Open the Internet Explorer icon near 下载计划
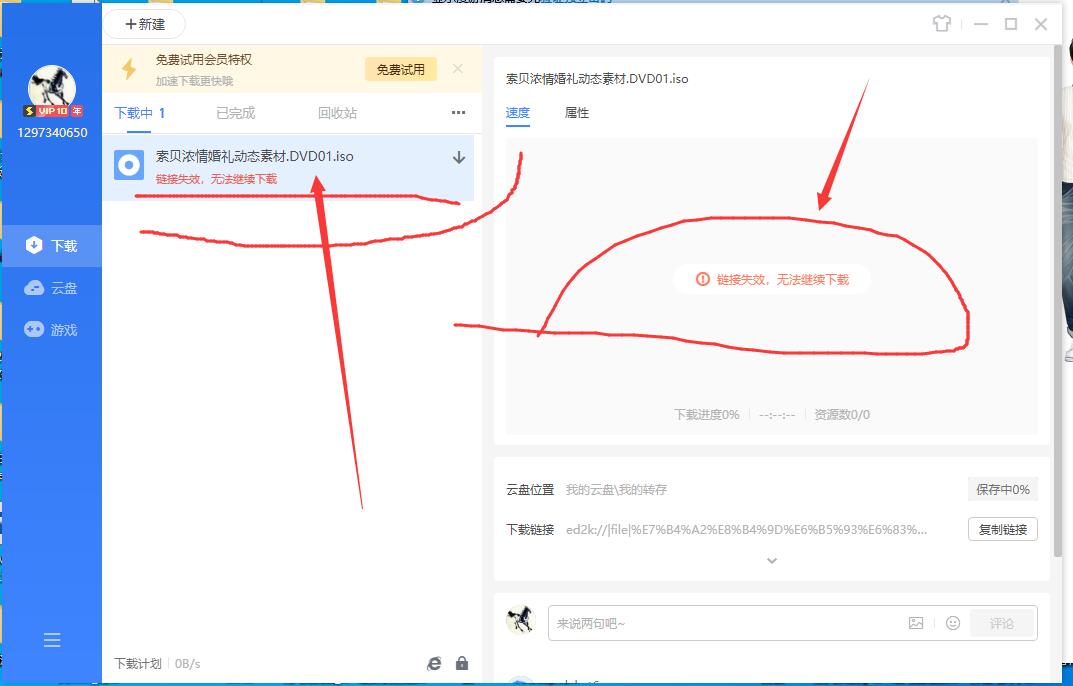 [433, 662]
